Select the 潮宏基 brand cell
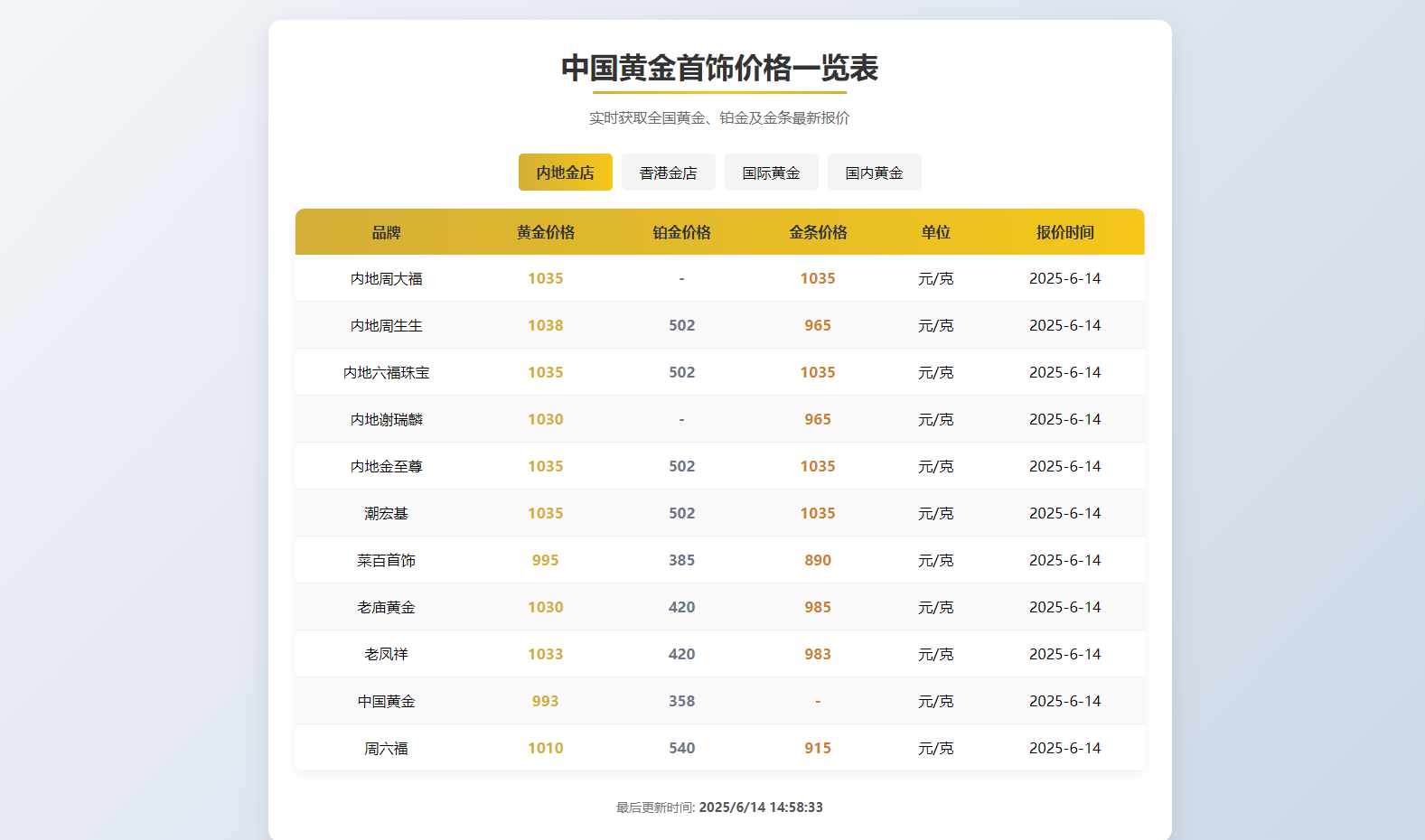The width and height of the screenshot is (1425, 840). [386, 513]
